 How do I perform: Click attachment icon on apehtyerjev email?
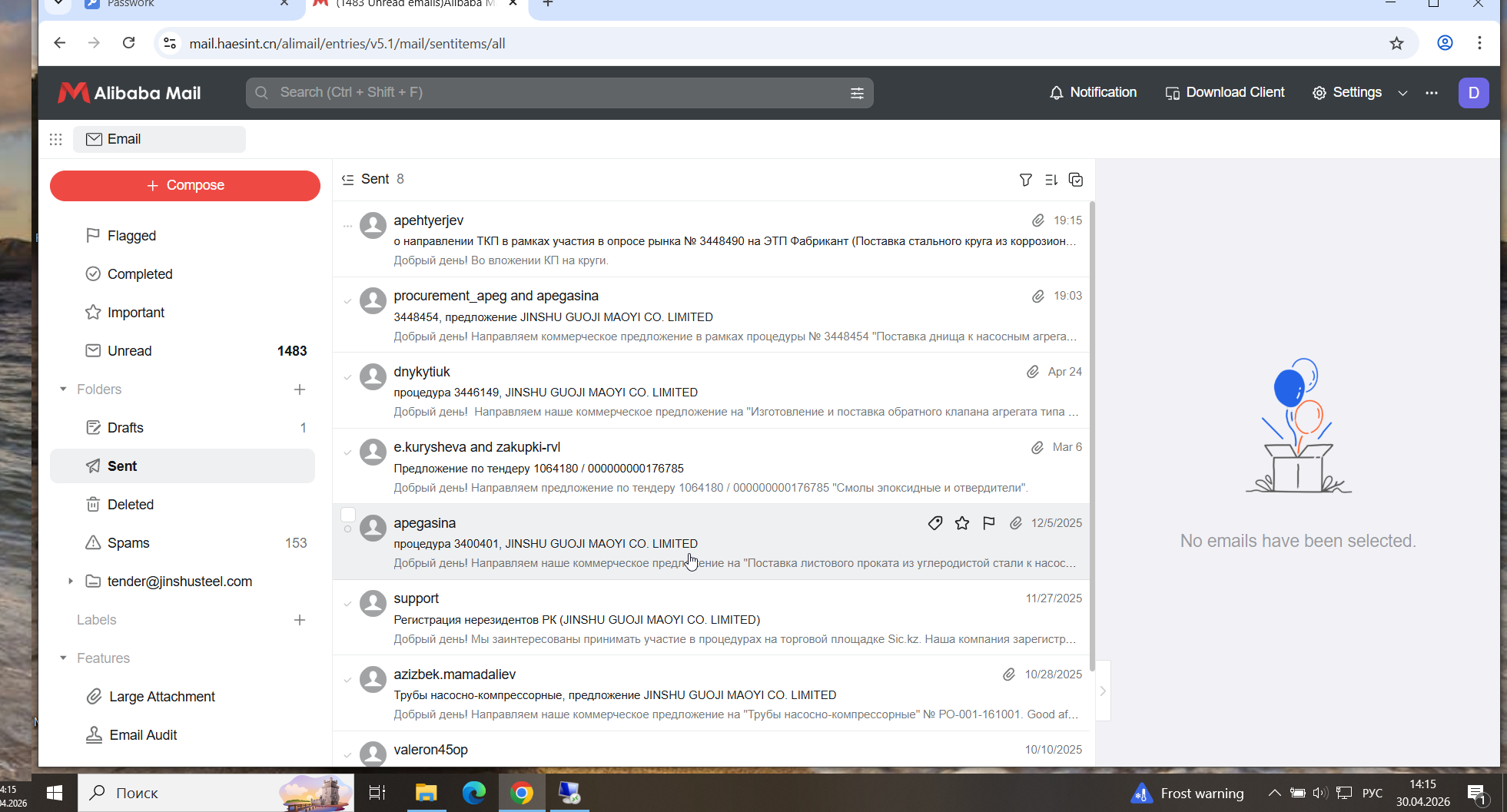(x=1037, y=220)
